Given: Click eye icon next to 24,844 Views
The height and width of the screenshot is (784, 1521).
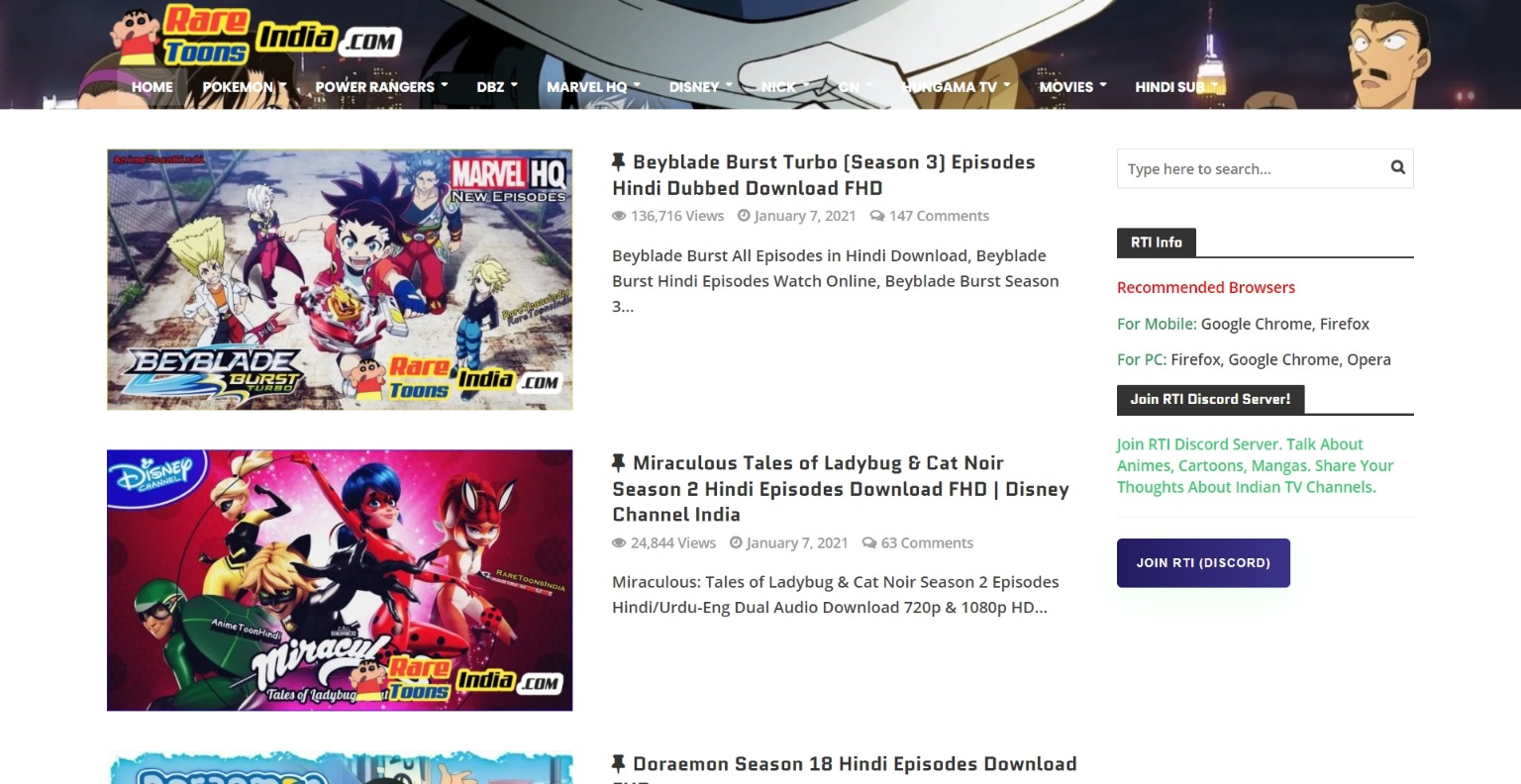Looking at the screenshot, I should (619, 542).
